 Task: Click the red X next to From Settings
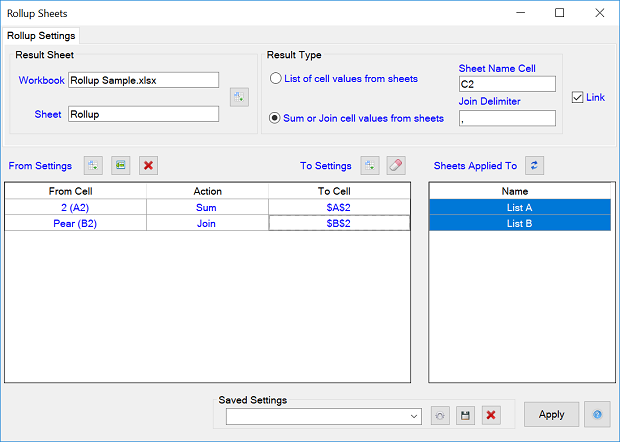coord(148,165)
